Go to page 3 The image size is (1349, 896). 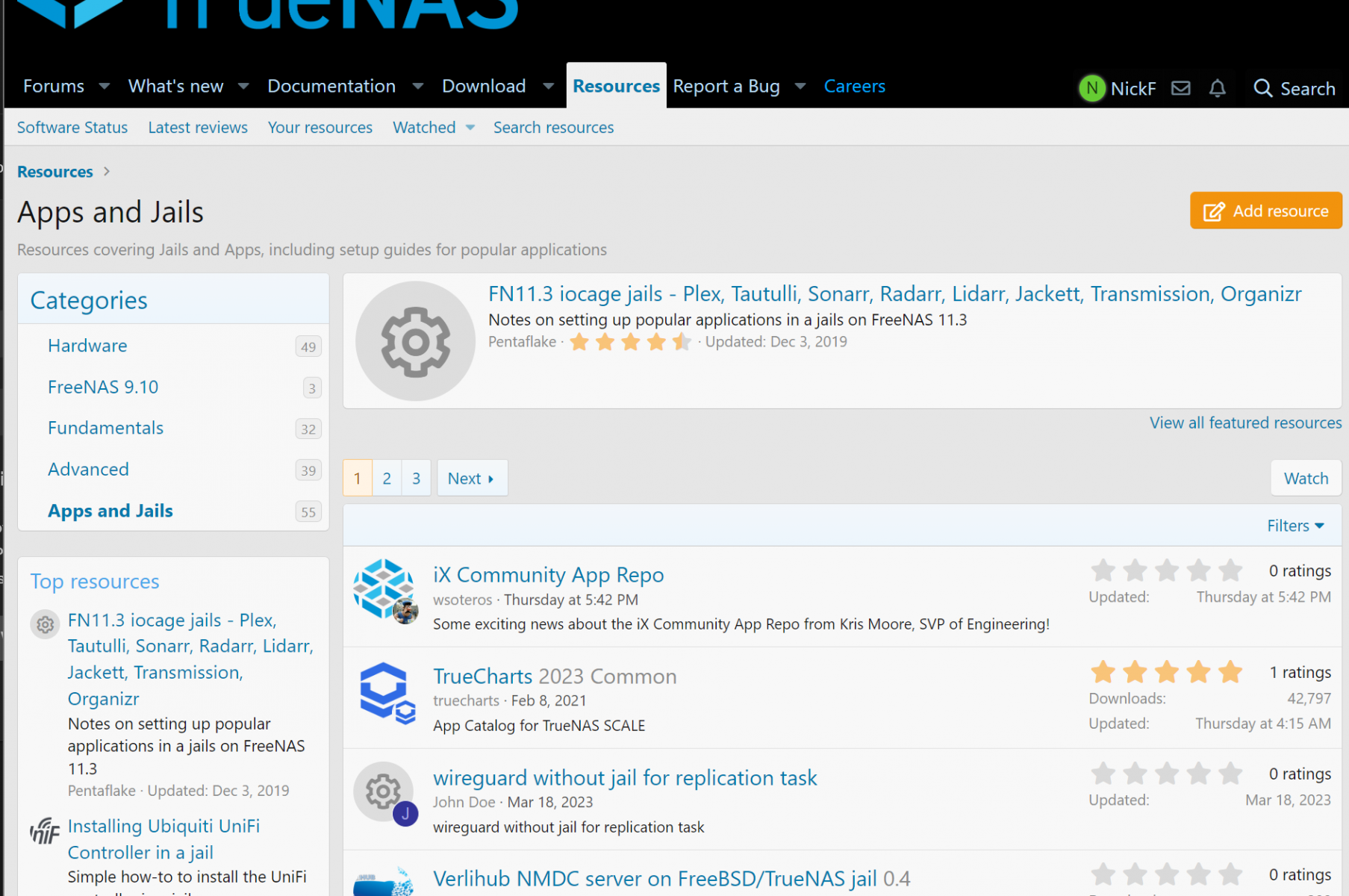point(417,479)
